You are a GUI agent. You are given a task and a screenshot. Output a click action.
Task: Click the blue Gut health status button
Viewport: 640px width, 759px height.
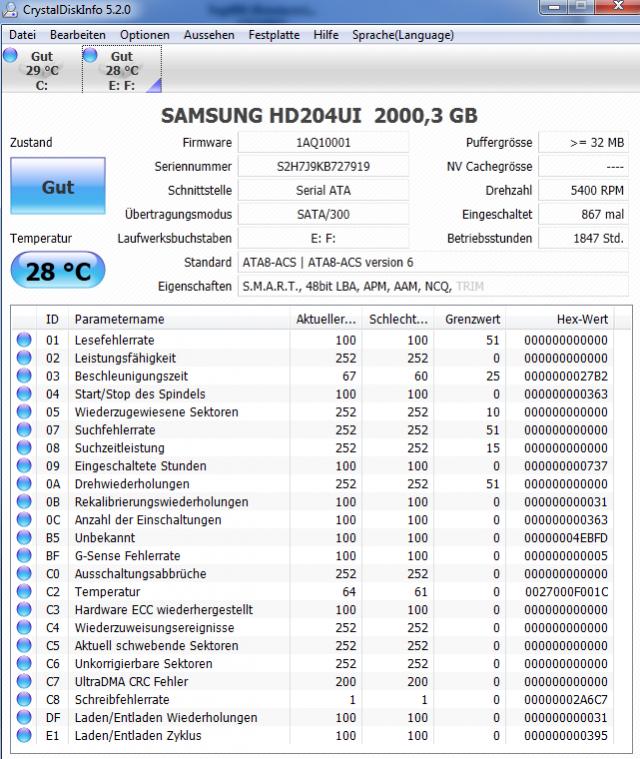[x=58, y=186]
